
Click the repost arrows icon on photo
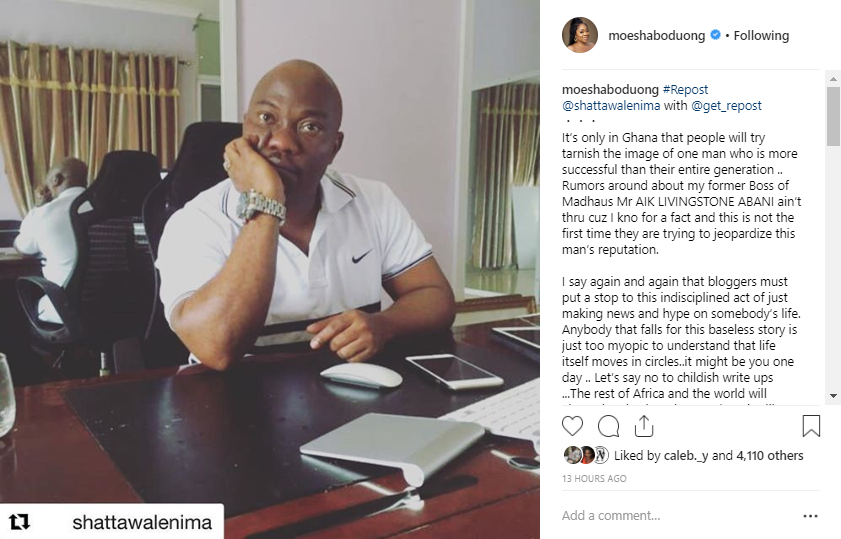coord(19,522)
